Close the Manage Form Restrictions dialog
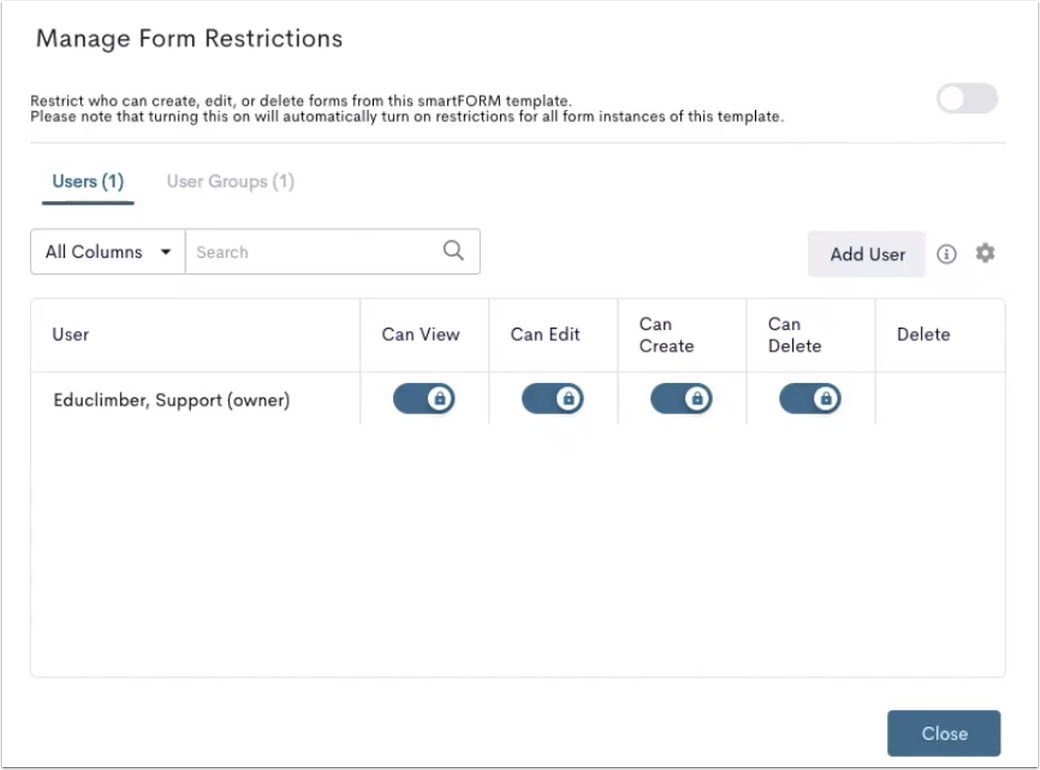Screen dimensions: 1040x770 (944, 734)
